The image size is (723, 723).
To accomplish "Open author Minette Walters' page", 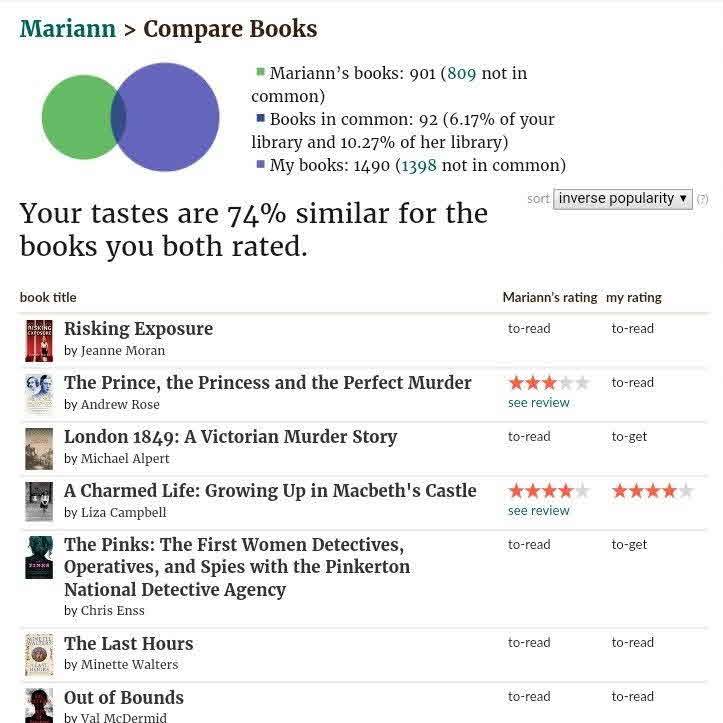I will point(129,665).
